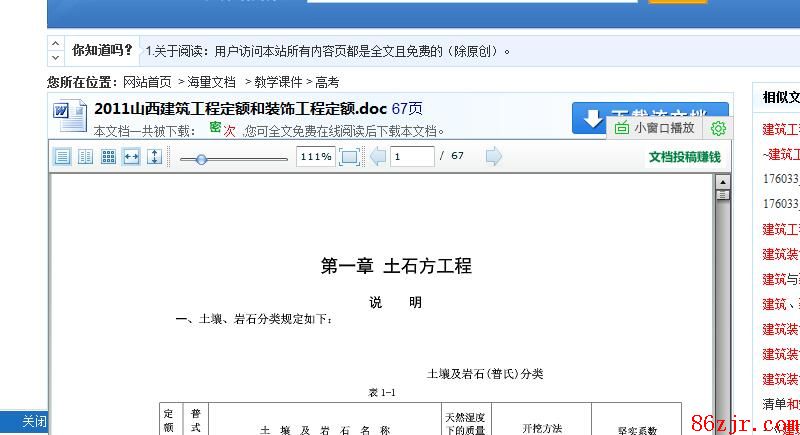
Task: Click the page number input box
Action: pyautogui.click(x=412, y=156)
